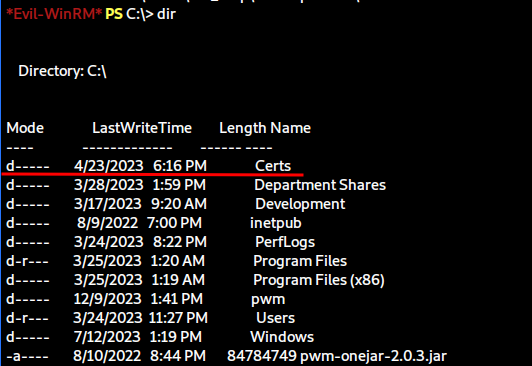Click the Certs directory name

pos(273,166)
